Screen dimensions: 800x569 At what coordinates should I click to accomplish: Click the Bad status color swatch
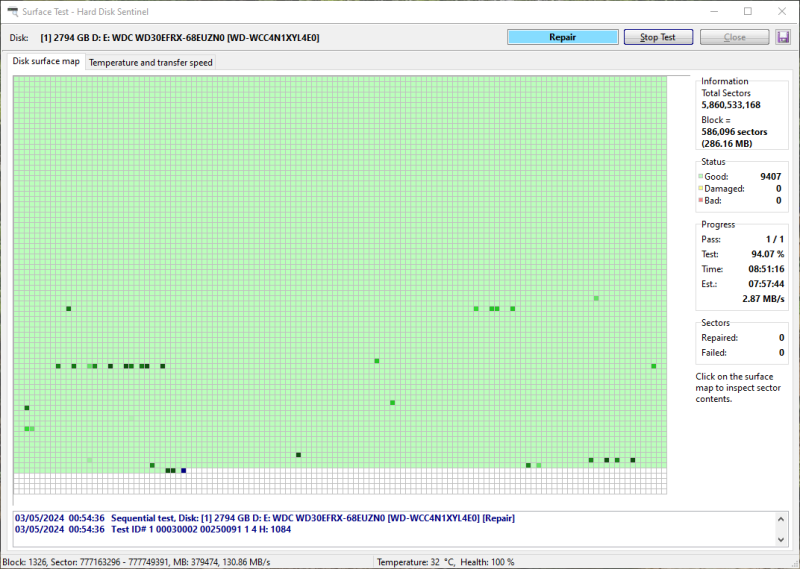point(701,200)
